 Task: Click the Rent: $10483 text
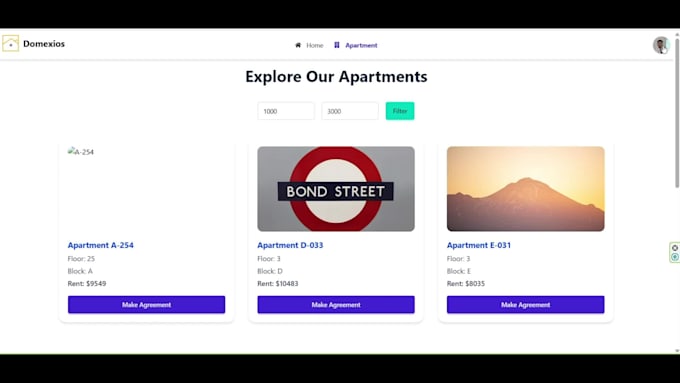coord(278,284)
